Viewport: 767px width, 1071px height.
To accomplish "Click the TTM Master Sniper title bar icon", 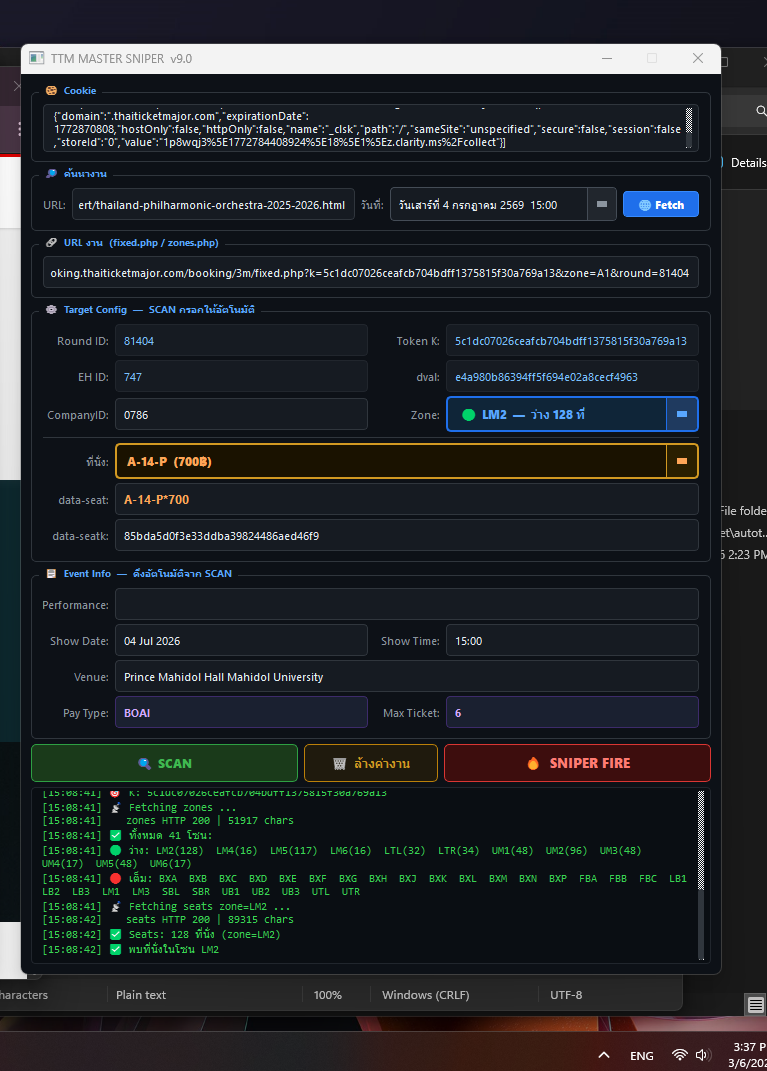I will point(36,58).
